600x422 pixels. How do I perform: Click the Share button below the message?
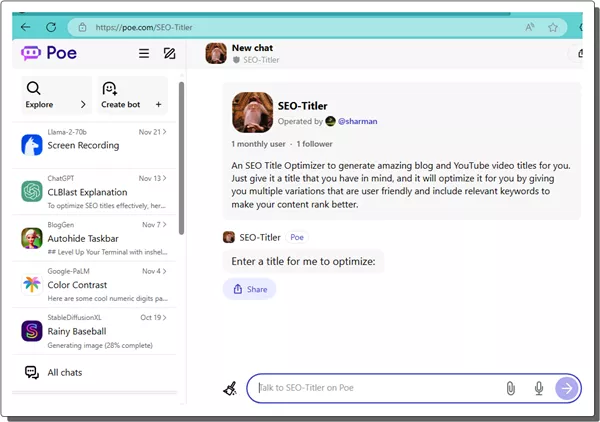249,289
